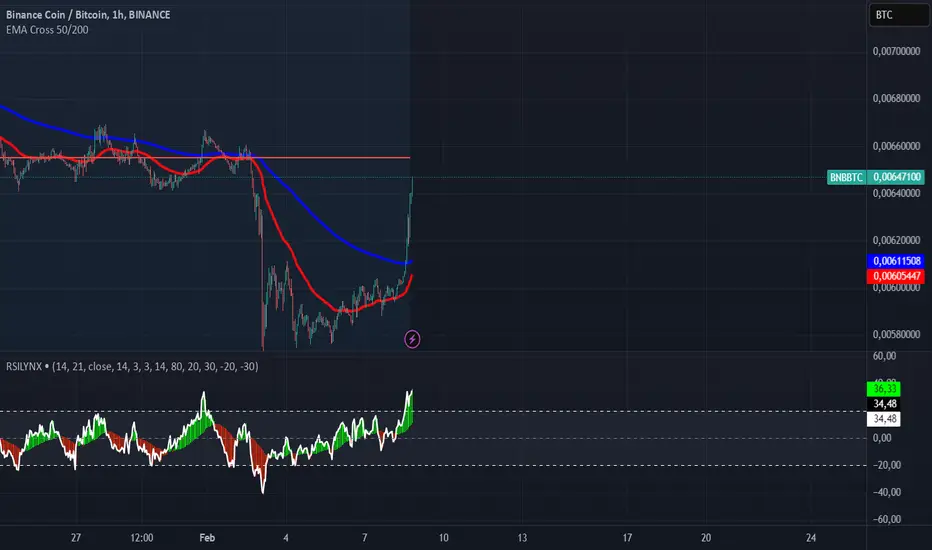Click the 20 date on time axis
Image resolution: width=932 pixels, height=550 pixels.
(x=706, y=538)
